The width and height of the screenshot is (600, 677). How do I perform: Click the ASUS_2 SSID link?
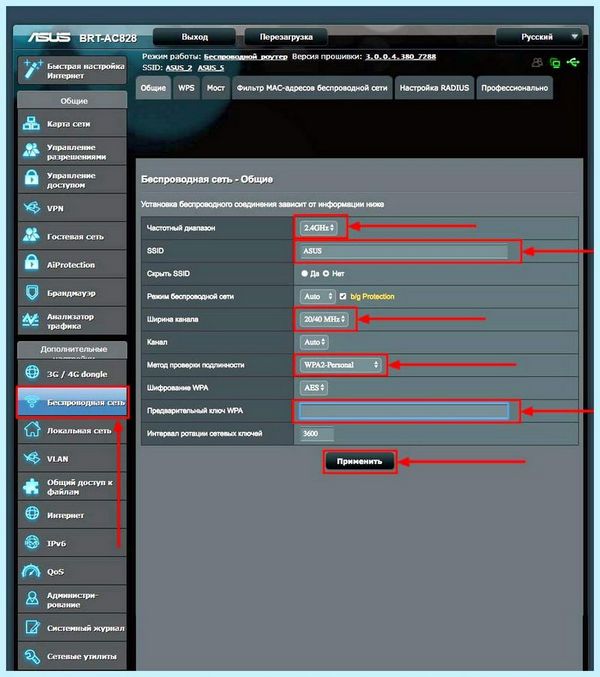179,68
